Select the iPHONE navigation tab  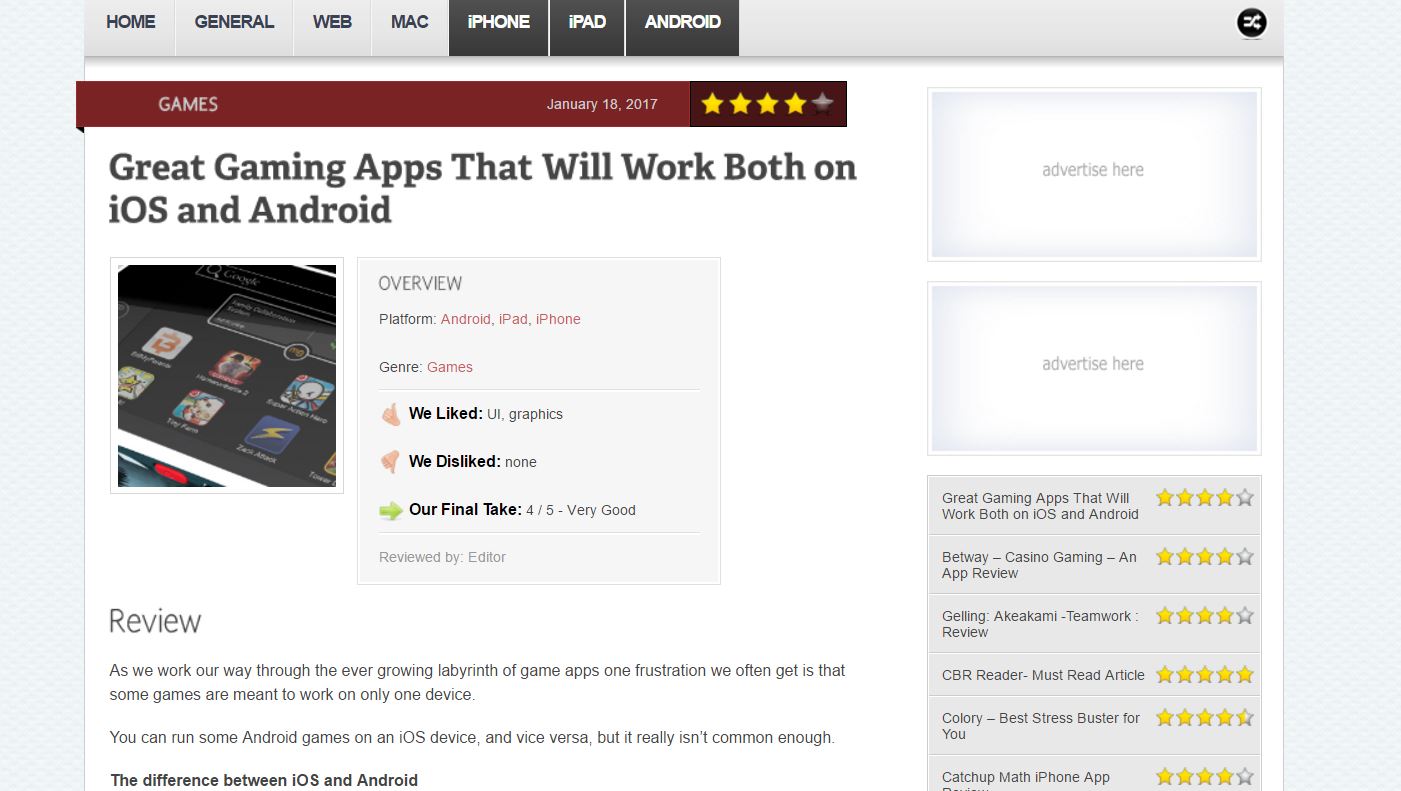(499, 22)
